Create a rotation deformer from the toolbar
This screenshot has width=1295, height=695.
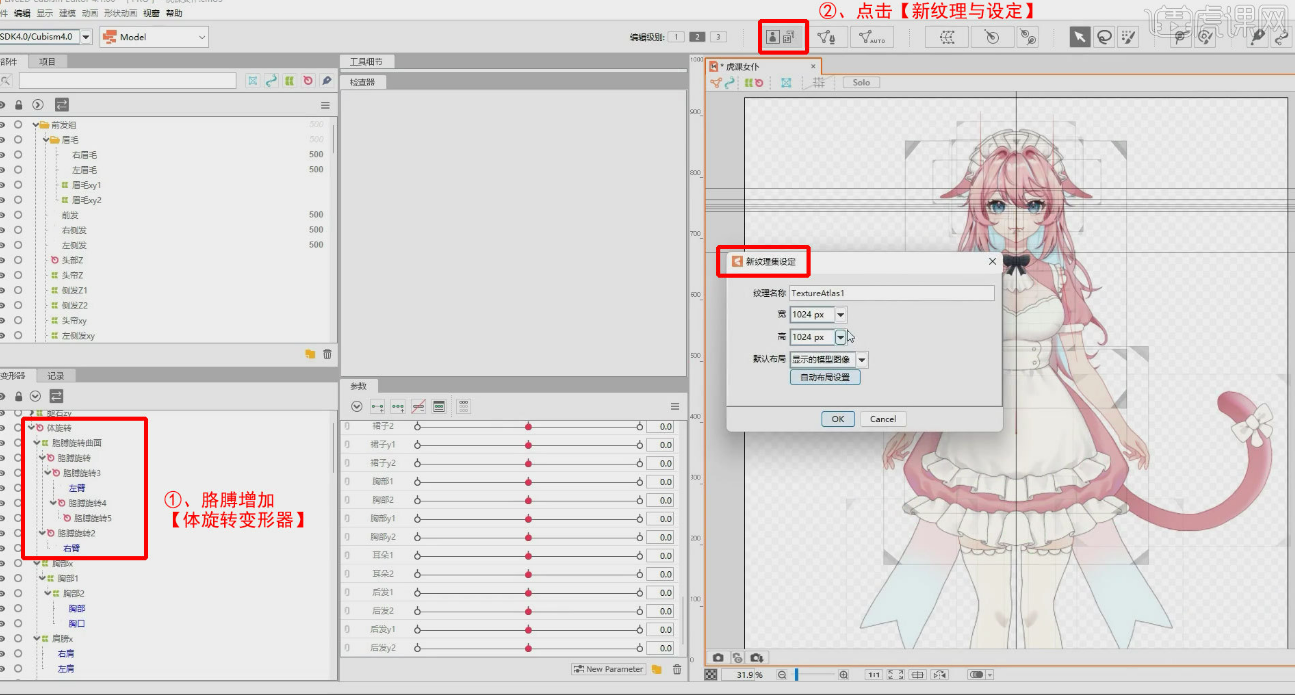991,37
